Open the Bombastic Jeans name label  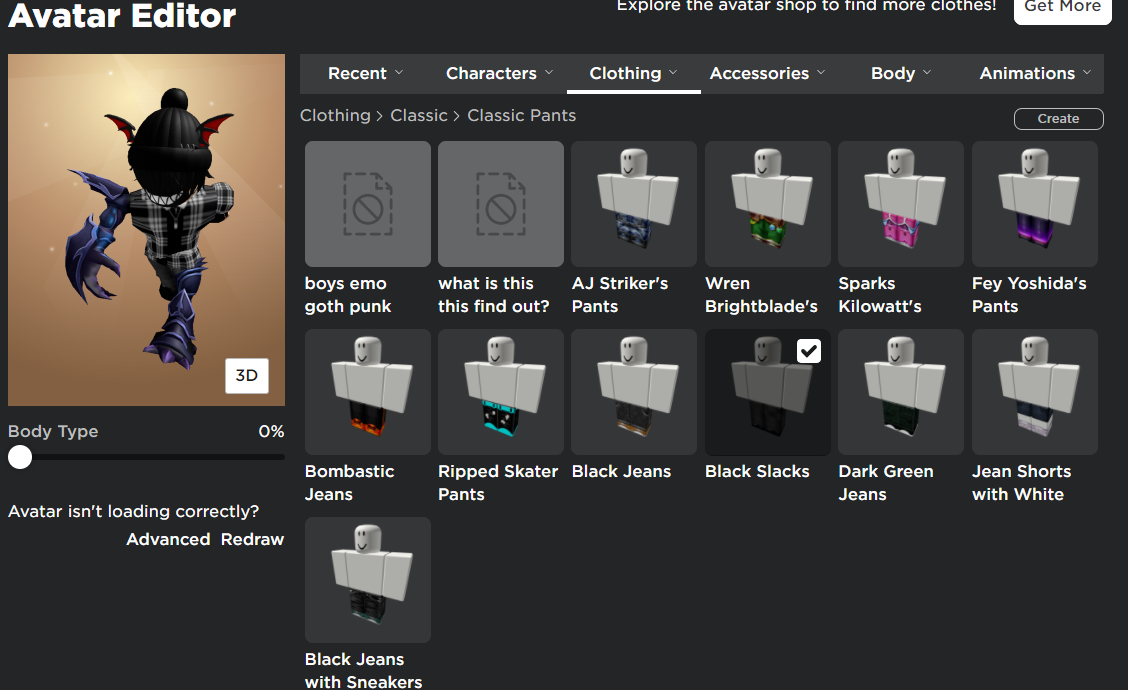(350, 483)
